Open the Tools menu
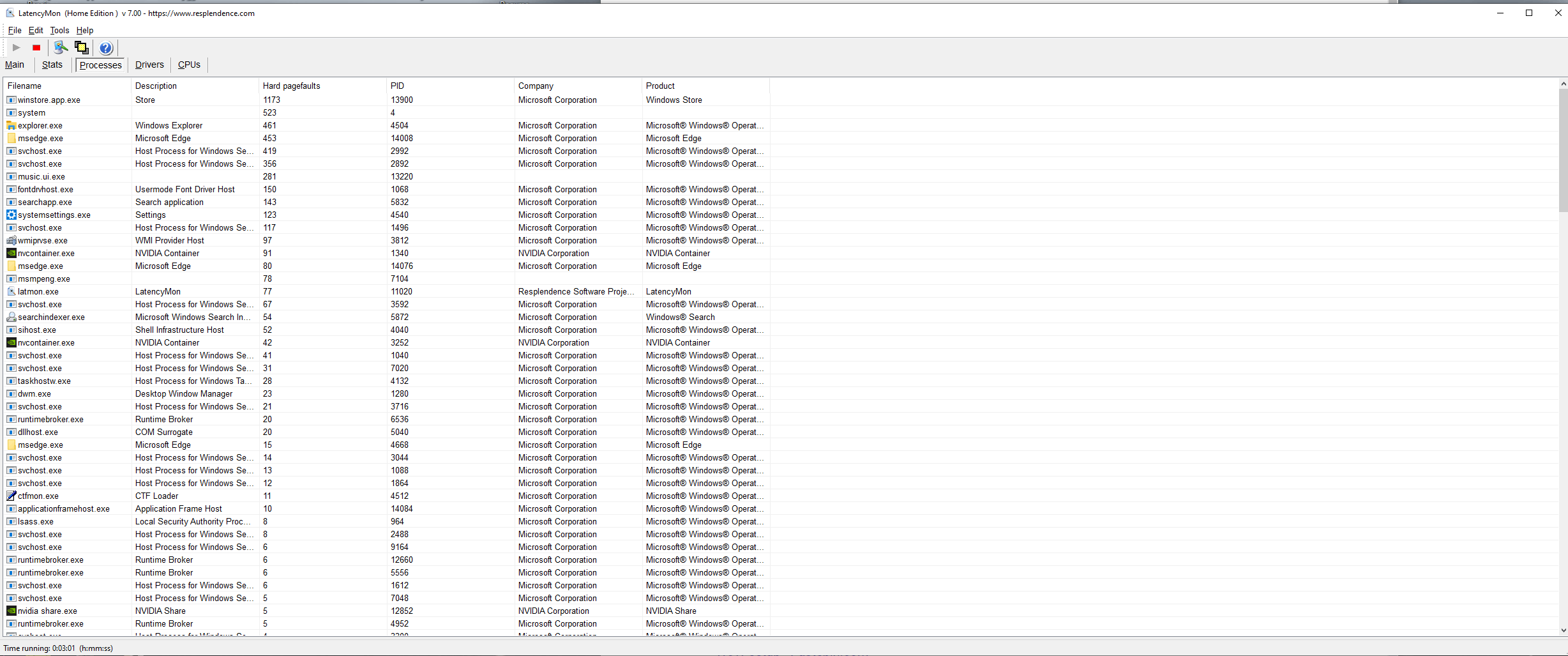The height and width of the screenshot is (656, 1568). click(x=59, y=30)
